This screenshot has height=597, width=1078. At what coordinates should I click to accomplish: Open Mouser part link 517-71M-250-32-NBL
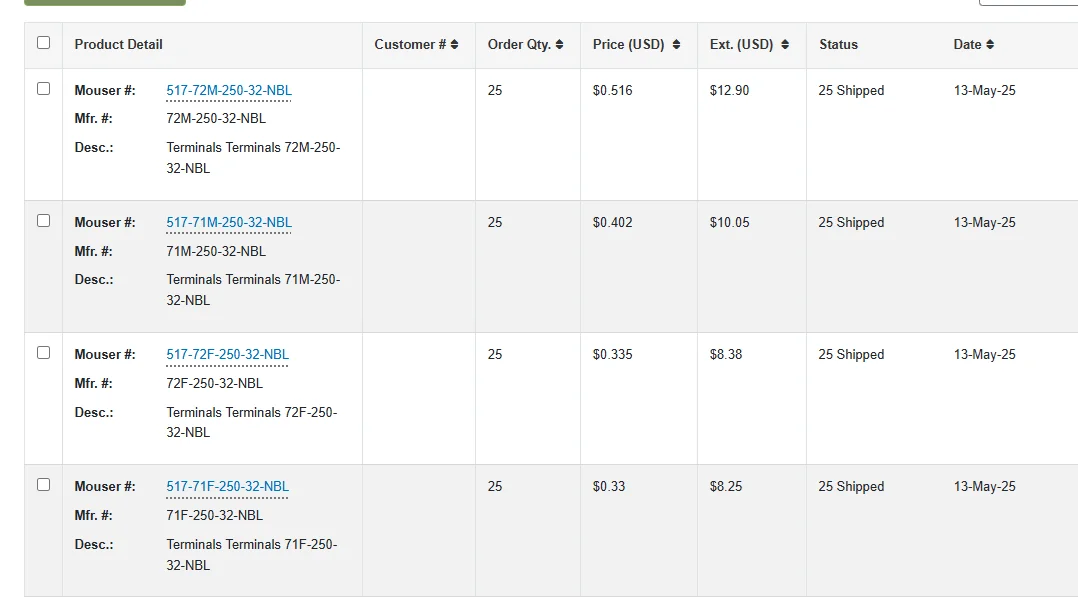[x=229, y=222]
